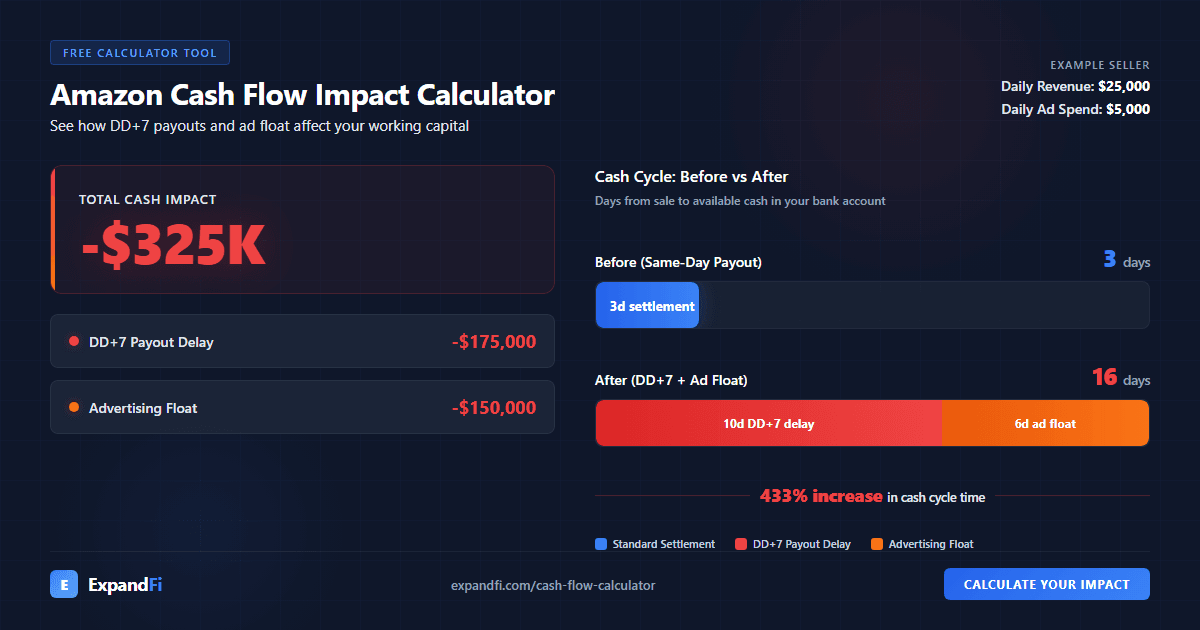Open the expandfi.com/cash-flow-calculator link
This screenshot has width=1200, height=630.
click(553, 585)
